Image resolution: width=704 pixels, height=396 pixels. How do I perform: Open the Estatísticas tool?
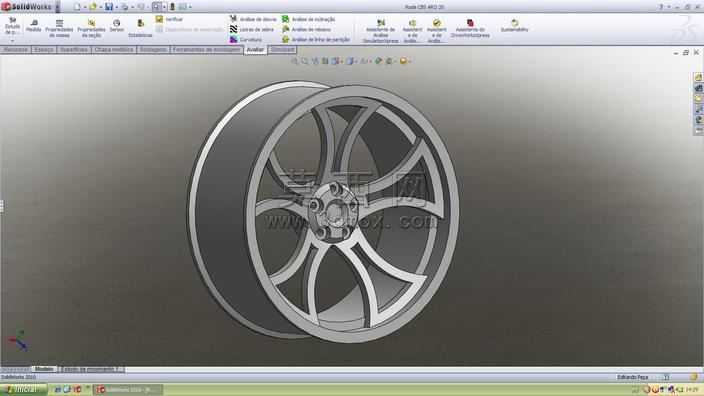[140, 28]
